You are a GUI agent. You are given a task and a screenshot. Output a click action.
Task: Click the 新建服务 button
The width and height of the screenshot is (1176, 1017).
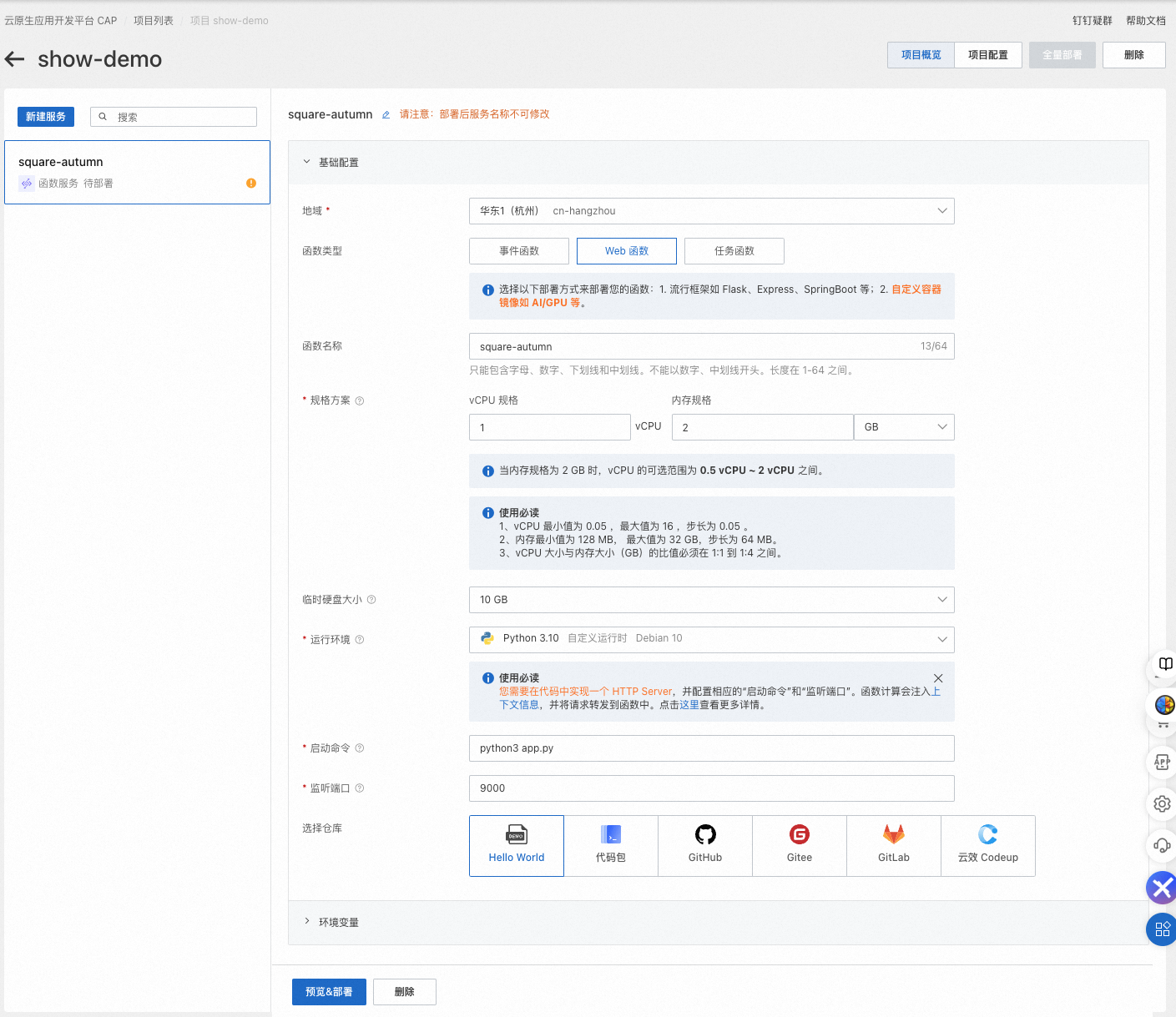(x=46, y=117)
